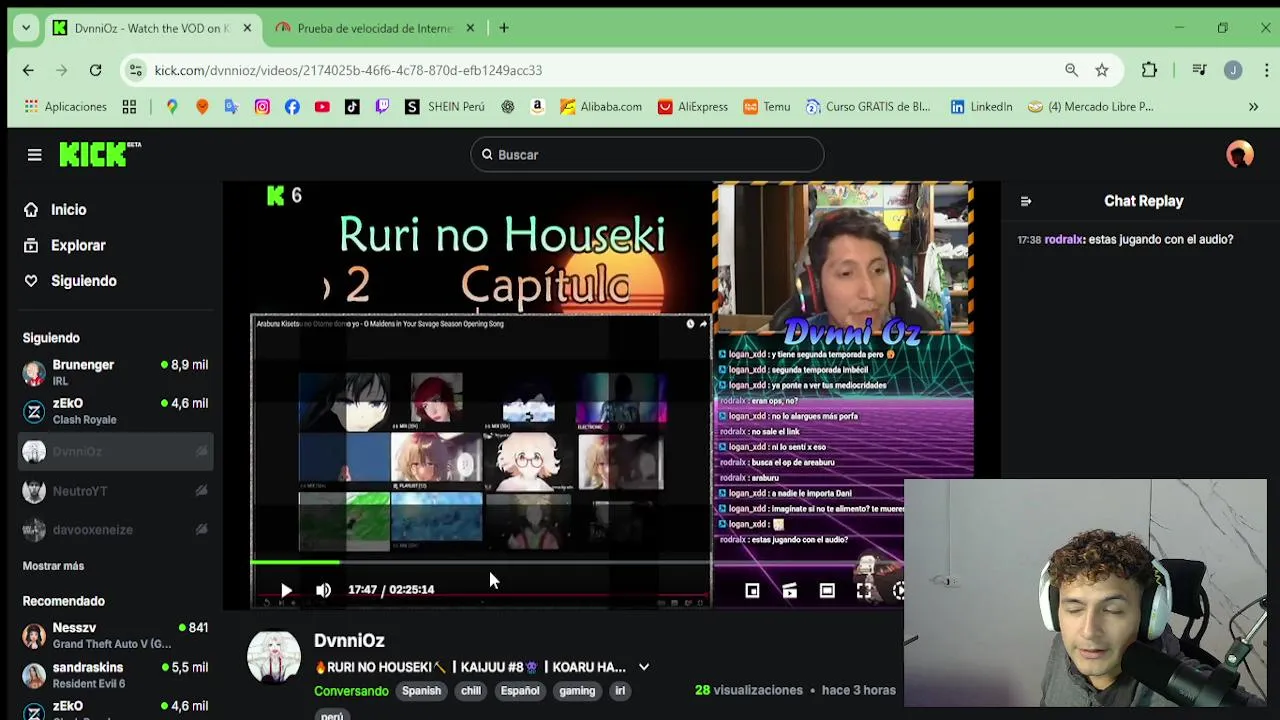Select the chill tag
The image size is (1280, 720).
pyautogui.click(x=471, y=691)
